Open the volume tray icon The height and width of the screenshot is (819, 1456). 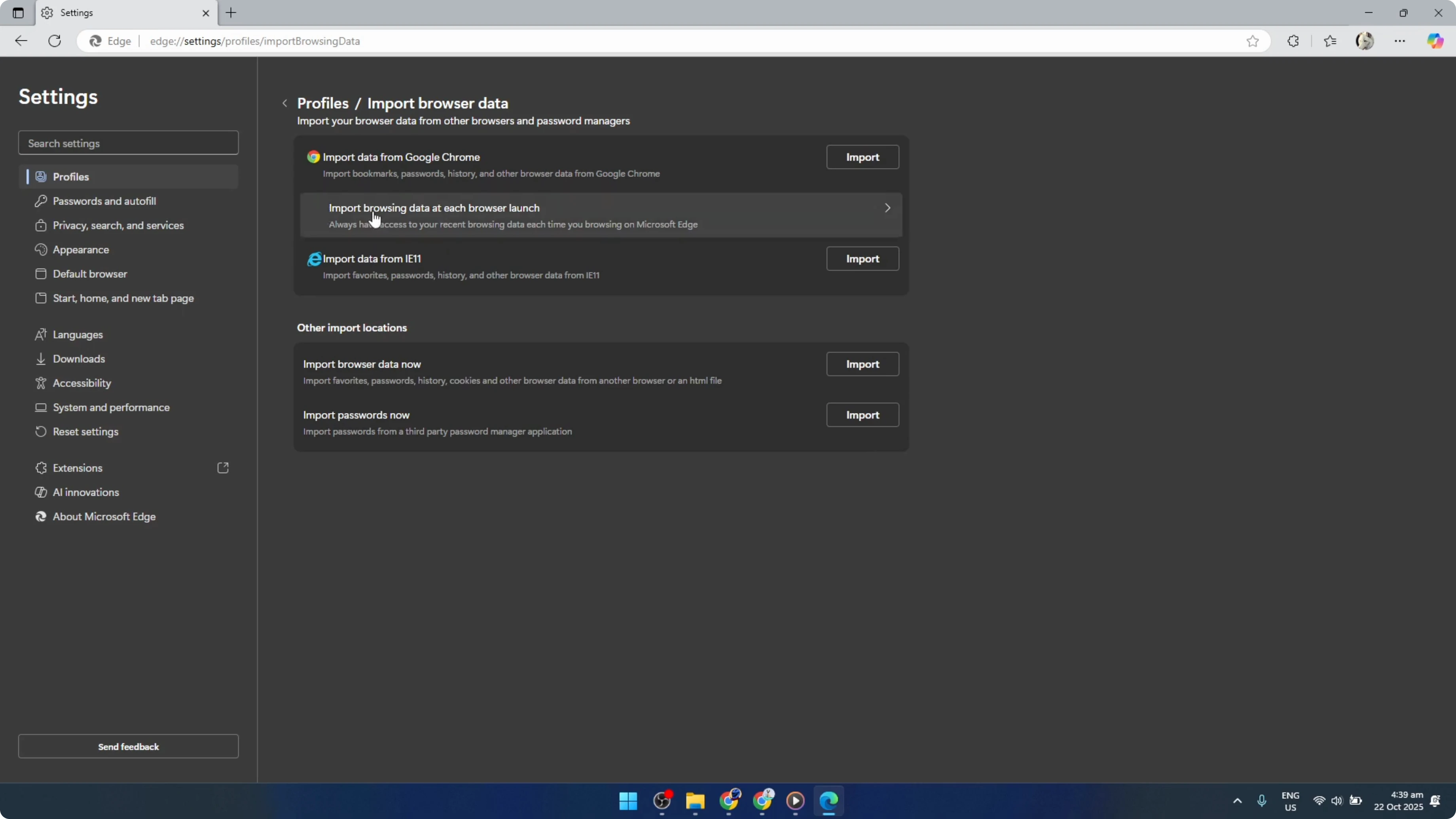[x=1337, y=801]
